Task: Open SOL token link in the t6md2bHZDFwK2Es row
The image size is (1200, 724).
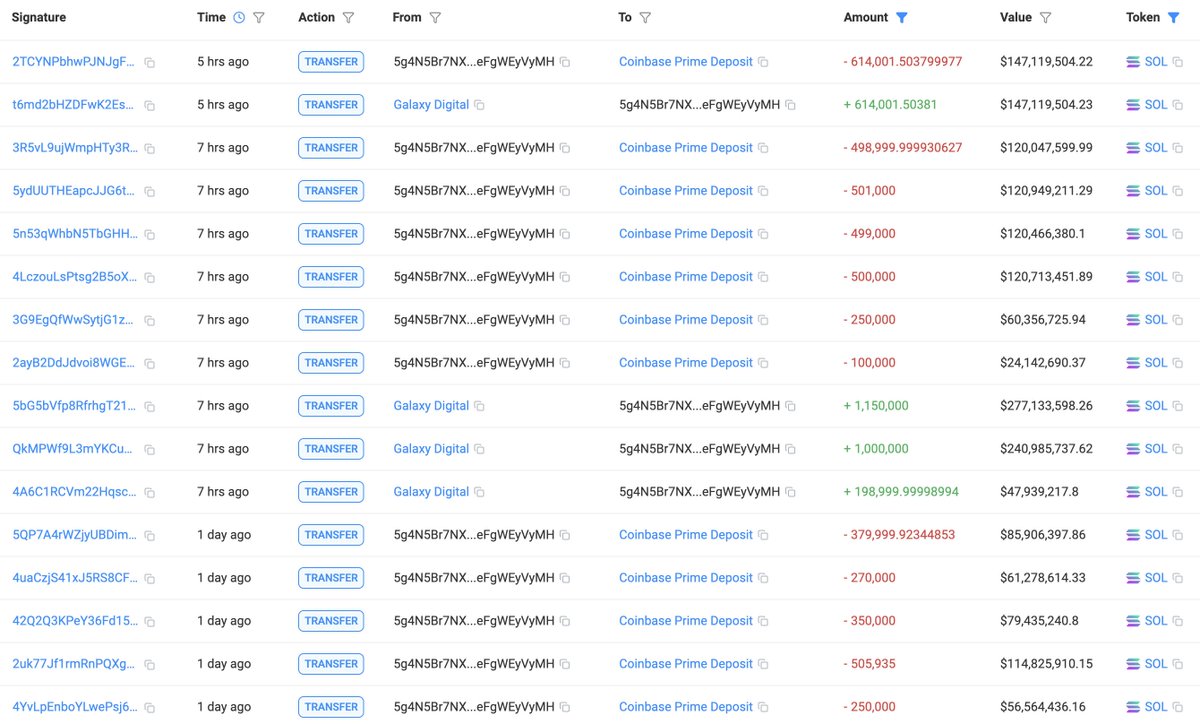Action: point(1156,105)
